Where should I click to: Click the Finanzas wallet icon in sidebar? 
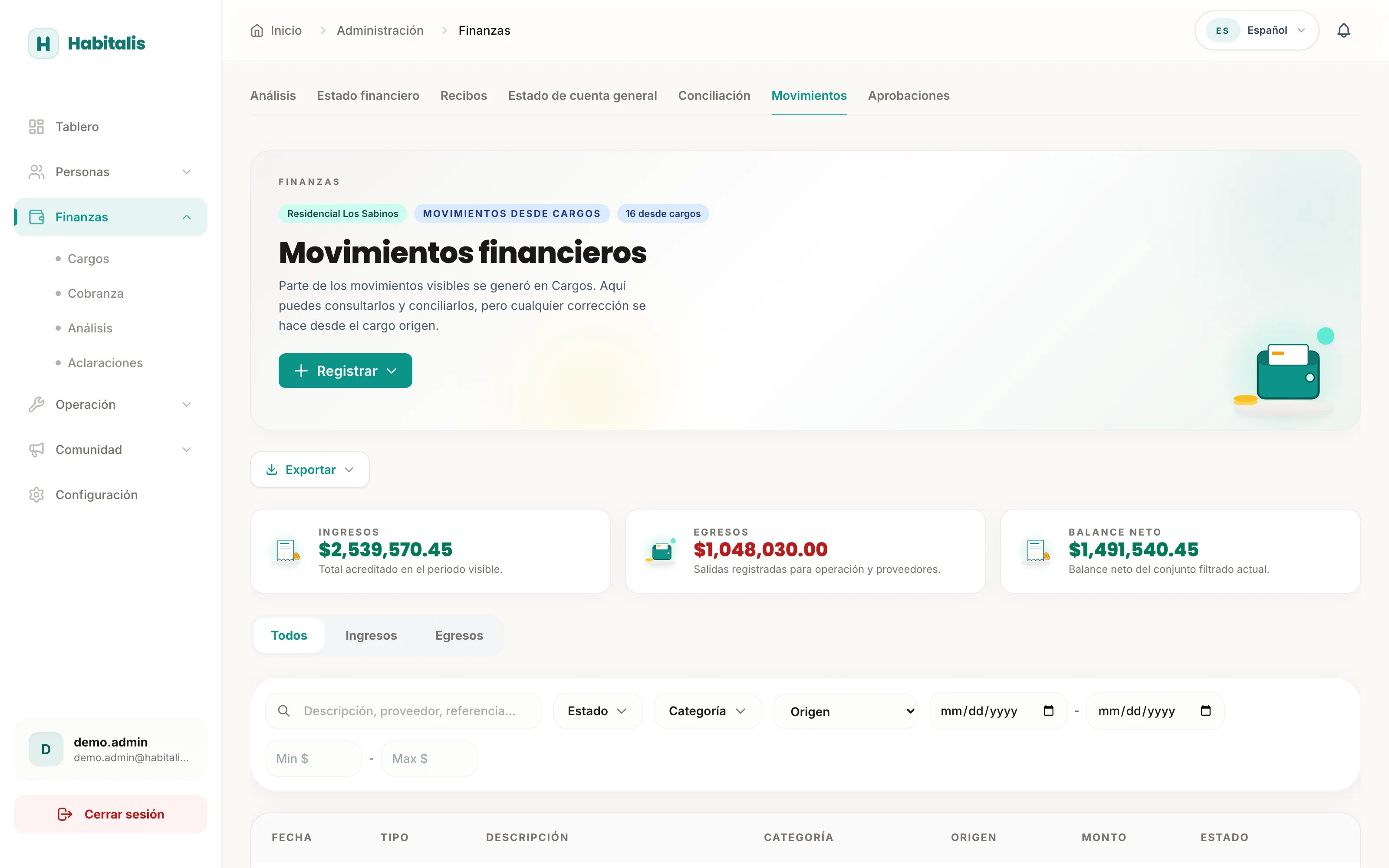click(x=36, y=217)
